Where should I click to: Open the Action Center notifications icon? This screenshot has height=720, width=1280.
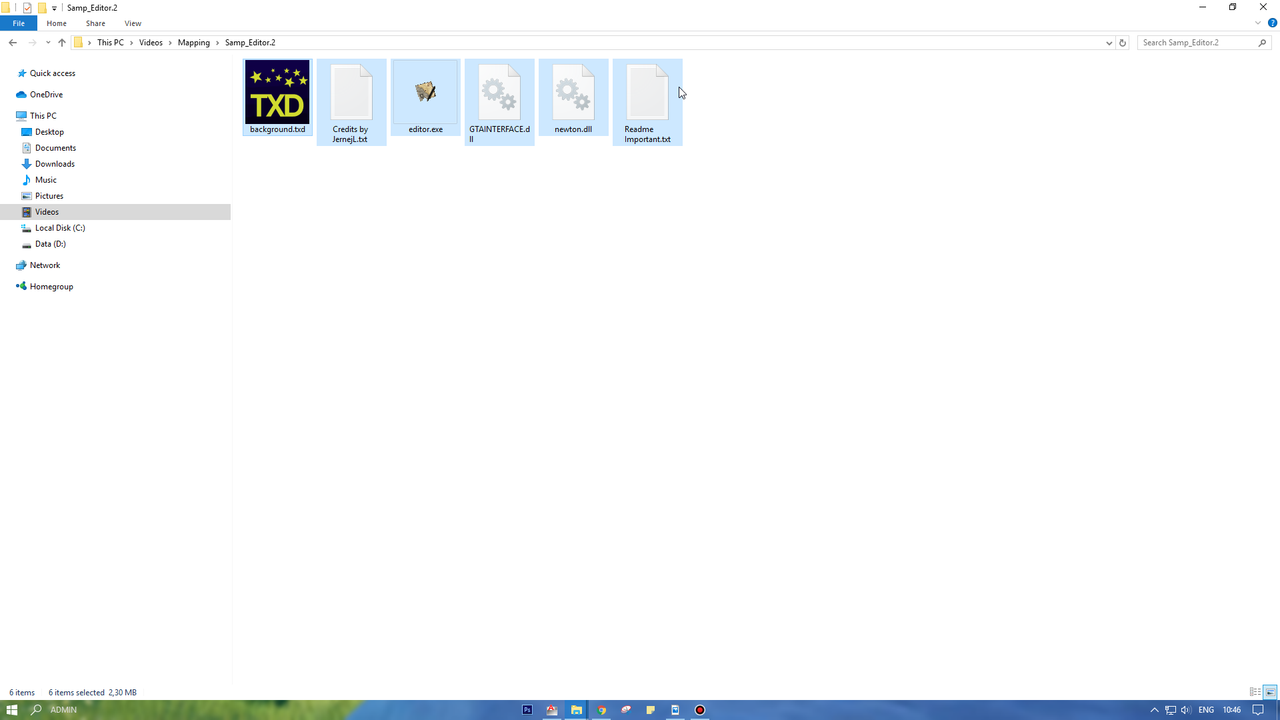pos(1259,710)
